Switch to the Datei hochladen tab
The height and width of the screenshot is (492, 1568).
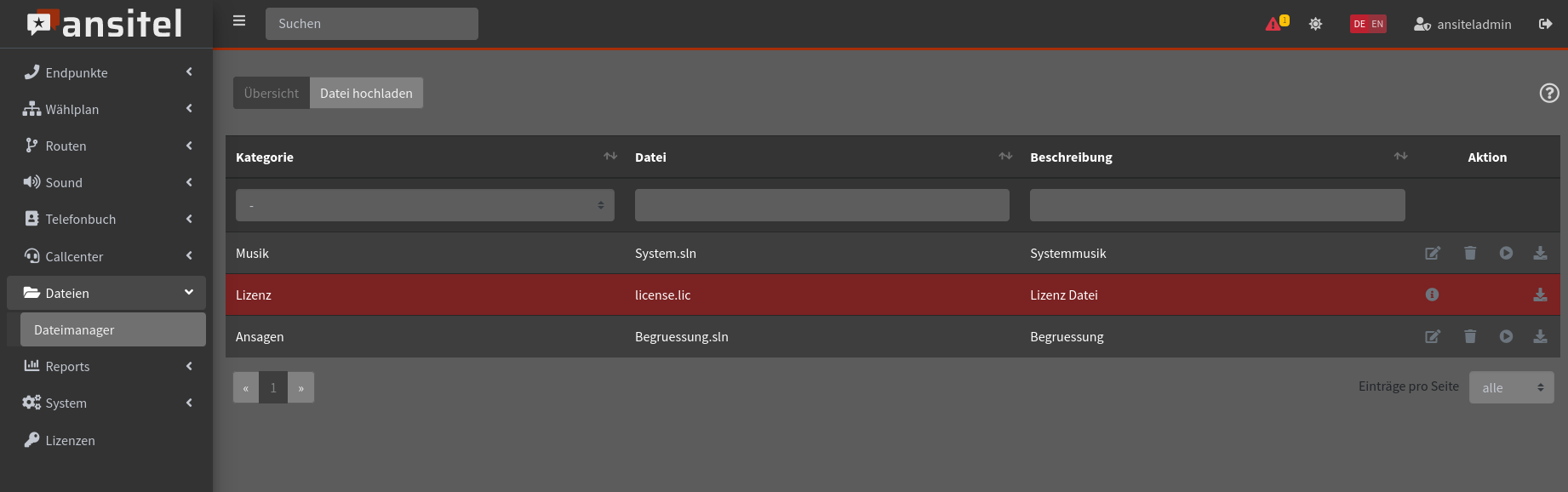(366, 93)
